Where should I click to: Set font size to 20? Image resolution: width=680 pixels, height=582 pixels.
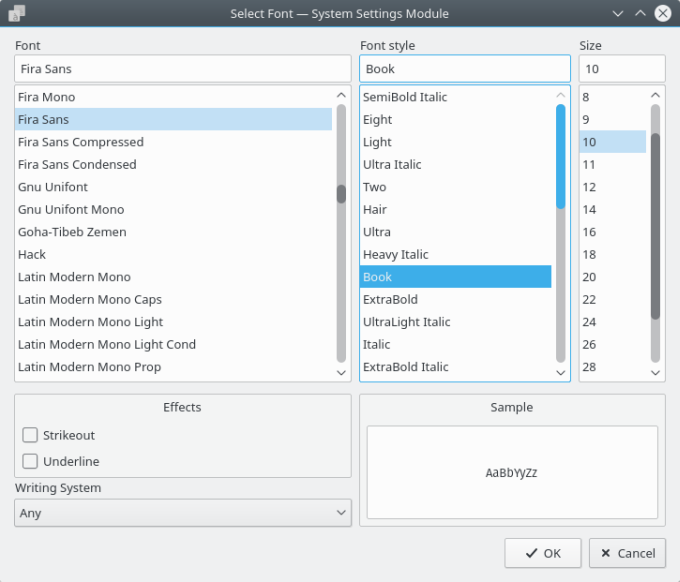(x=613, y=277)
